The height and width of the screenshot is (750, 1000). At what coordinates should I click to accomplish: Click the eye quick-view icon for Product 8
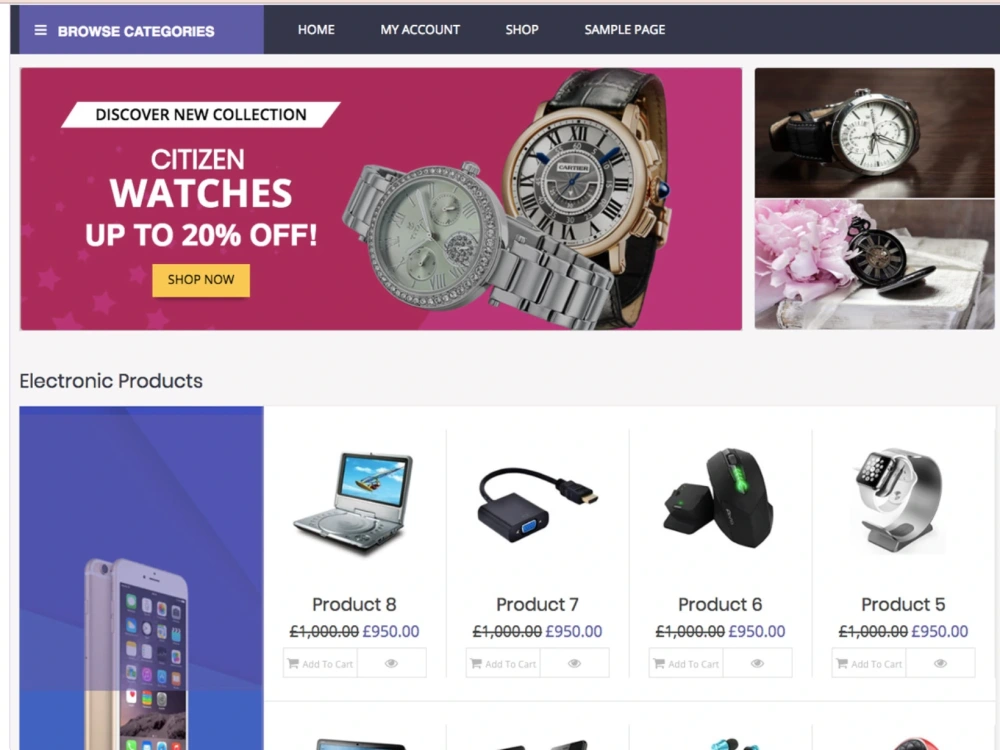392,663
